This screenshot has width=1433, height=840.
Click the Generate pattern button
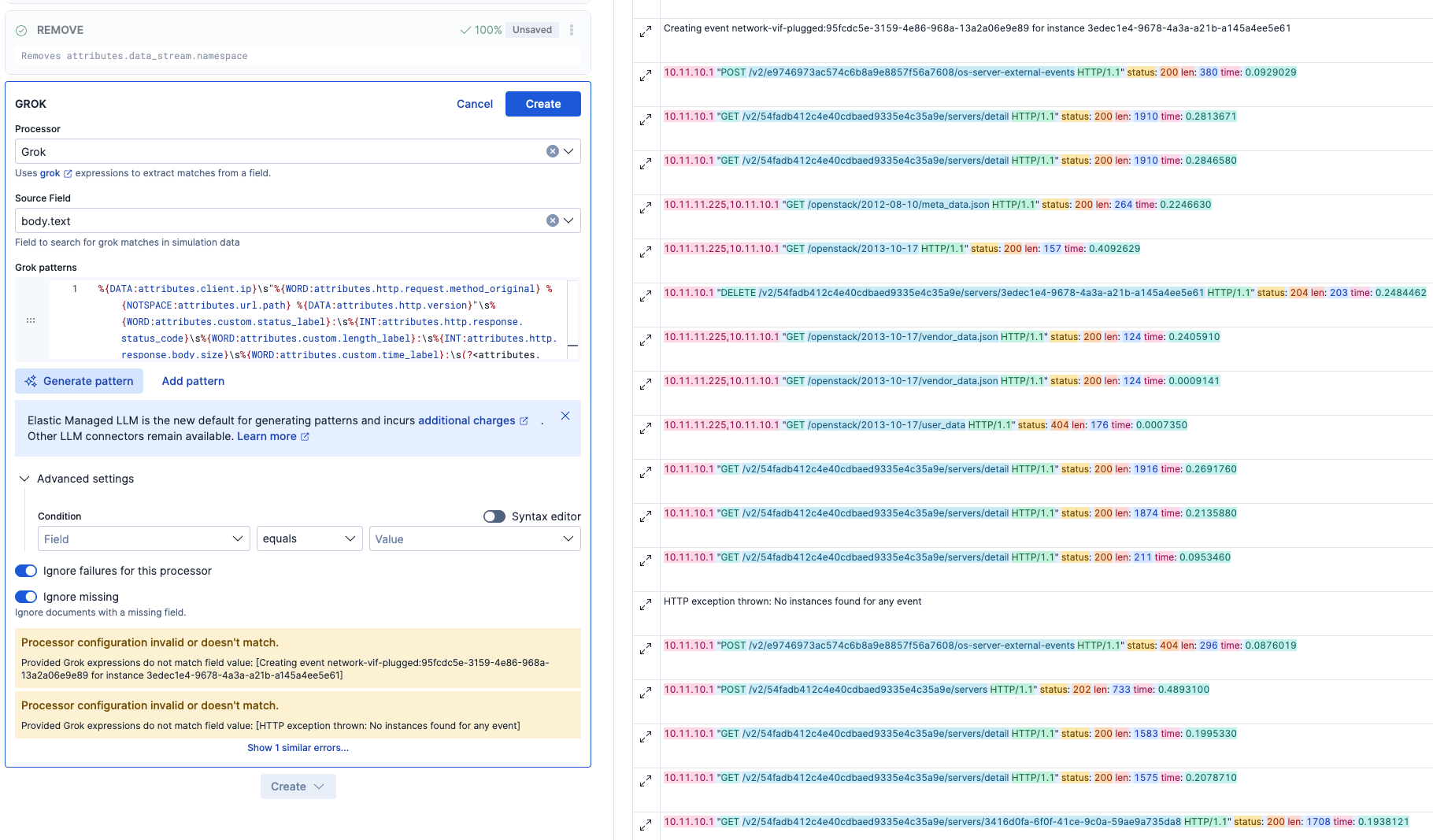point(79,381)
